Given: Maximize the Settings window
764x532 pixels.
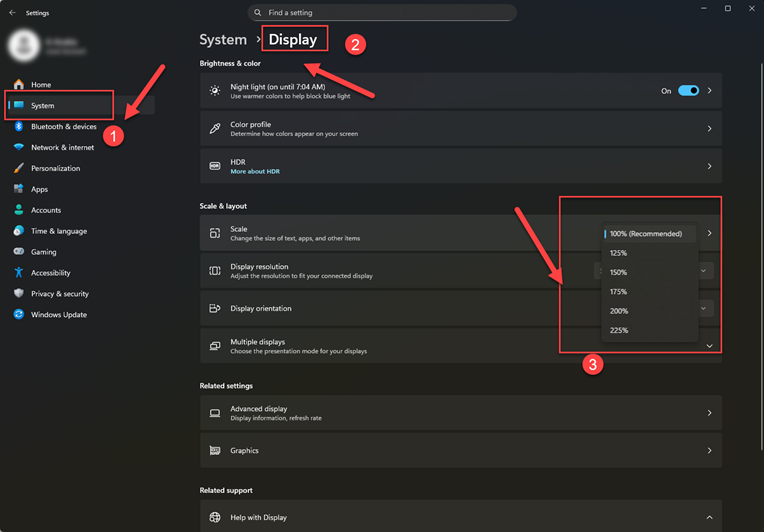Looking at the screenshot, I should click(x=727, y=8).
